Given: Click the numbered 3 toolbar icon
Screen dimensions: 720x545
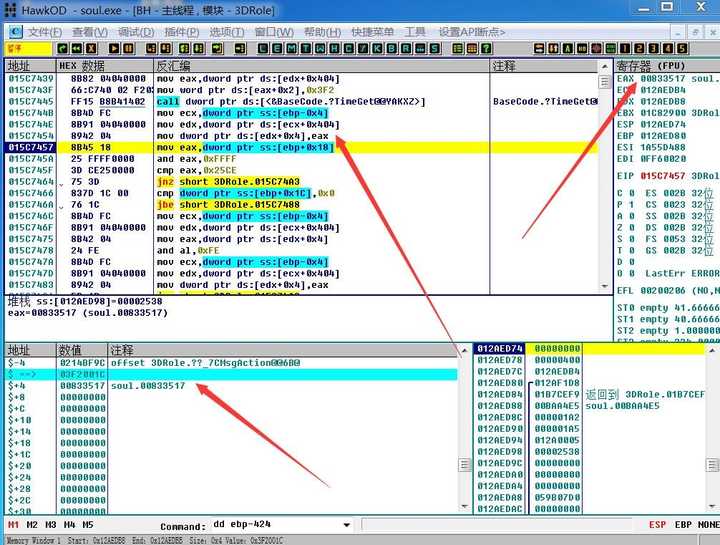Looking at the screenshot, I should (x=653, y=49).
